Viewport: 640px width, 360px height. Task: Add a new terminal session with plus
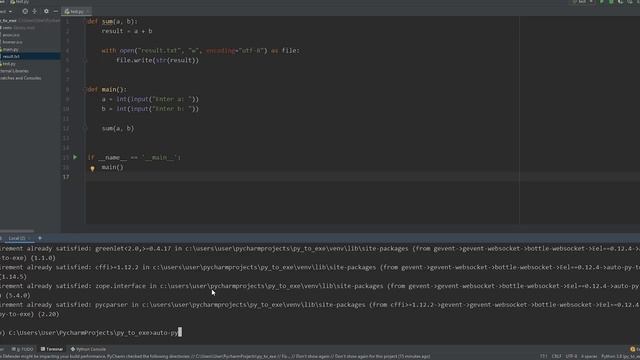click(x=40, y=238)
